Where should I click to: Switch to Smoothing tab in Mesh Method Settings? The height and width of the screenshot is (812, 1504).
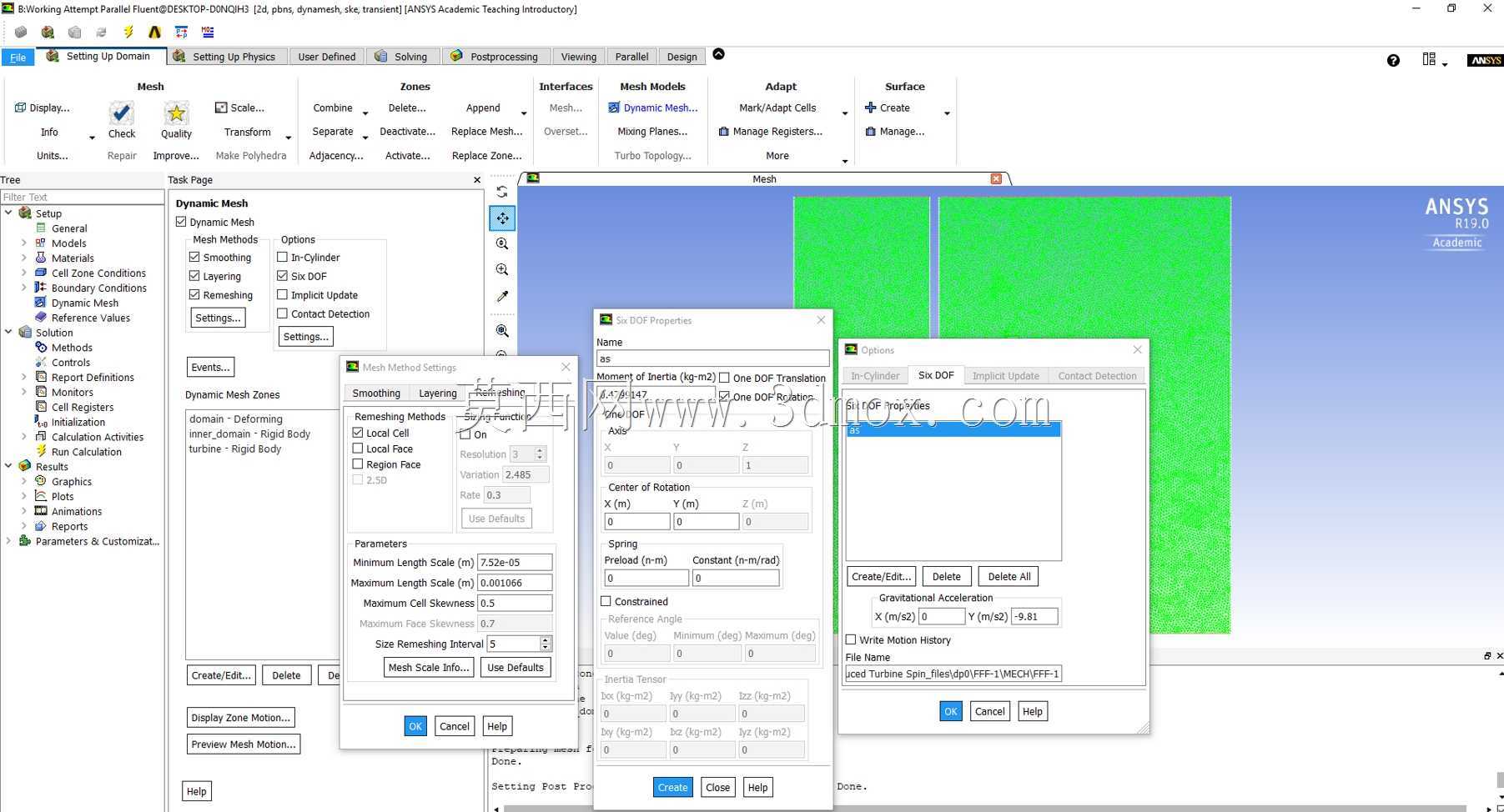coord(376,393)
